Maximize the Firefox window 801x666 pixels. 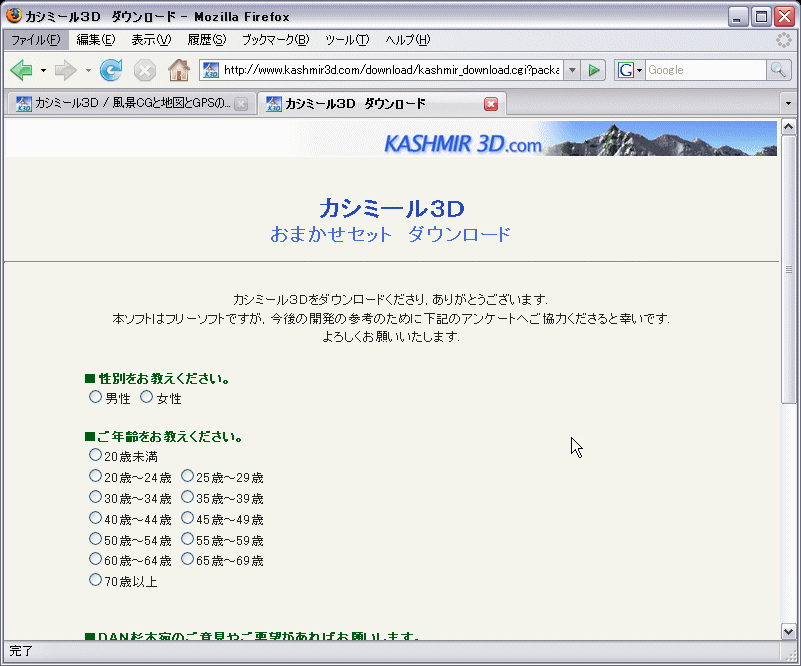tap(761, 17)
